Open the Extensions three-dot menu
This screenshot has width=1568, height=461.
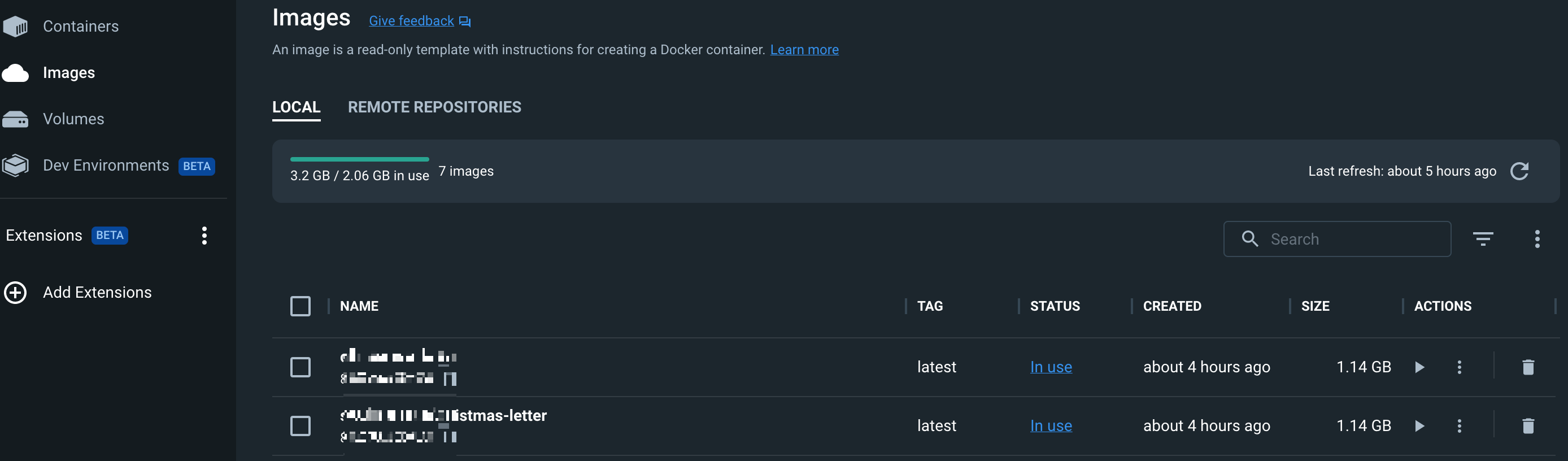point(204,235)
